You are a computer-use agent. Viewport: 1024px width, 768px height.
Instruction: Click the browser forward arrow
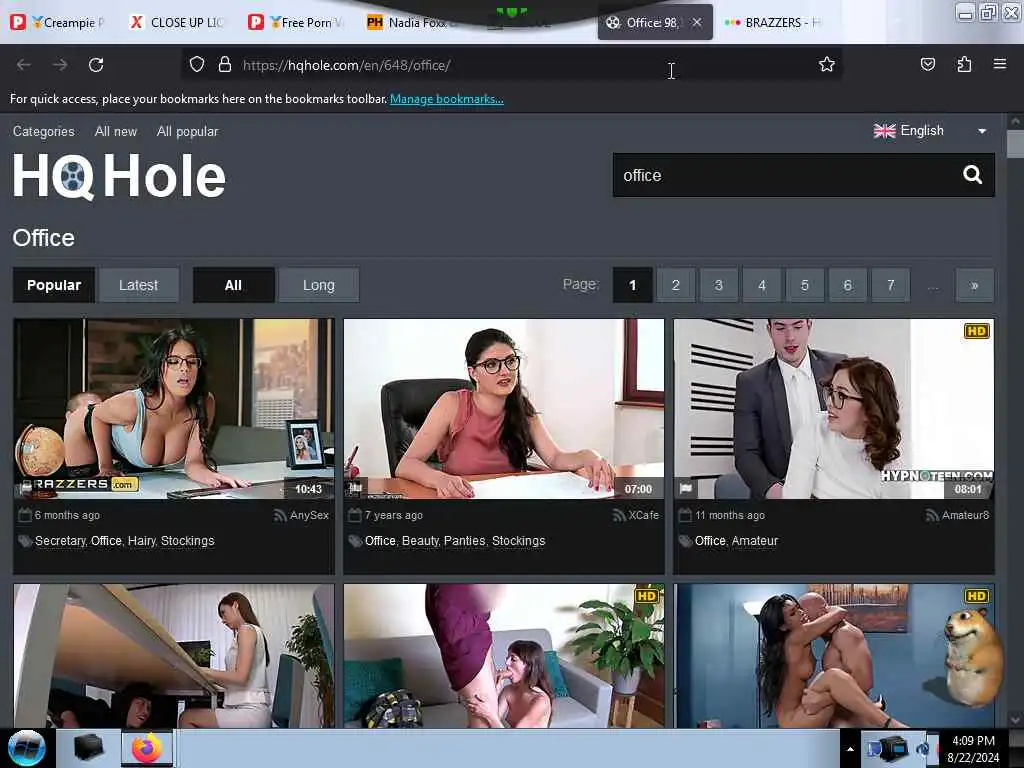[x=60, y=65]
